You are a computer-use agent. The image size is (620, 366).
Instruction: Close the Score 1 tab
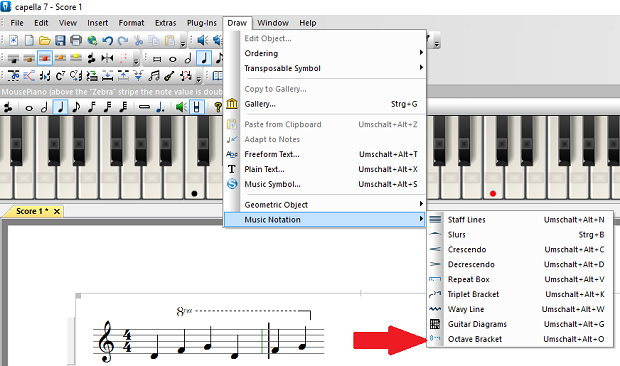[57, 211]
